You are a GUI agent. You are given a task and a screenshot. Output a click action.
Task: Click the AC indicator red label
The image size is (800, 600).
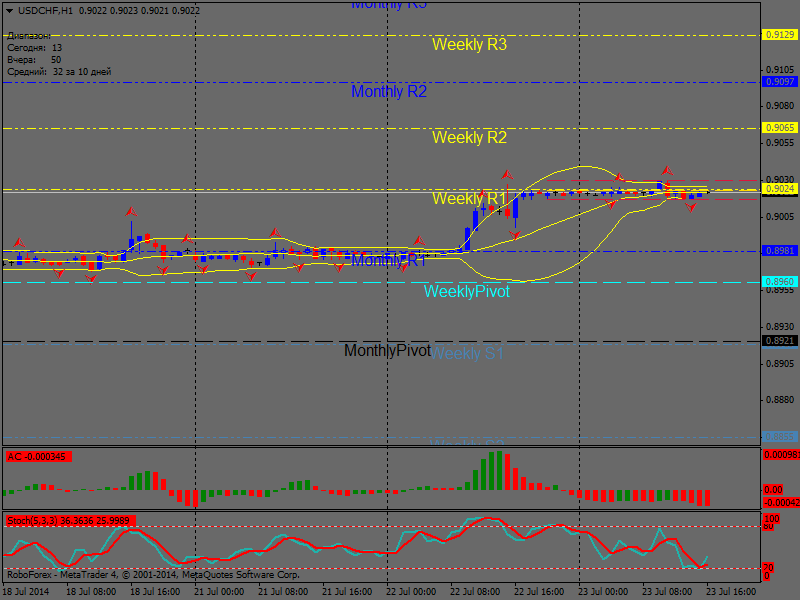click(37, 457)
